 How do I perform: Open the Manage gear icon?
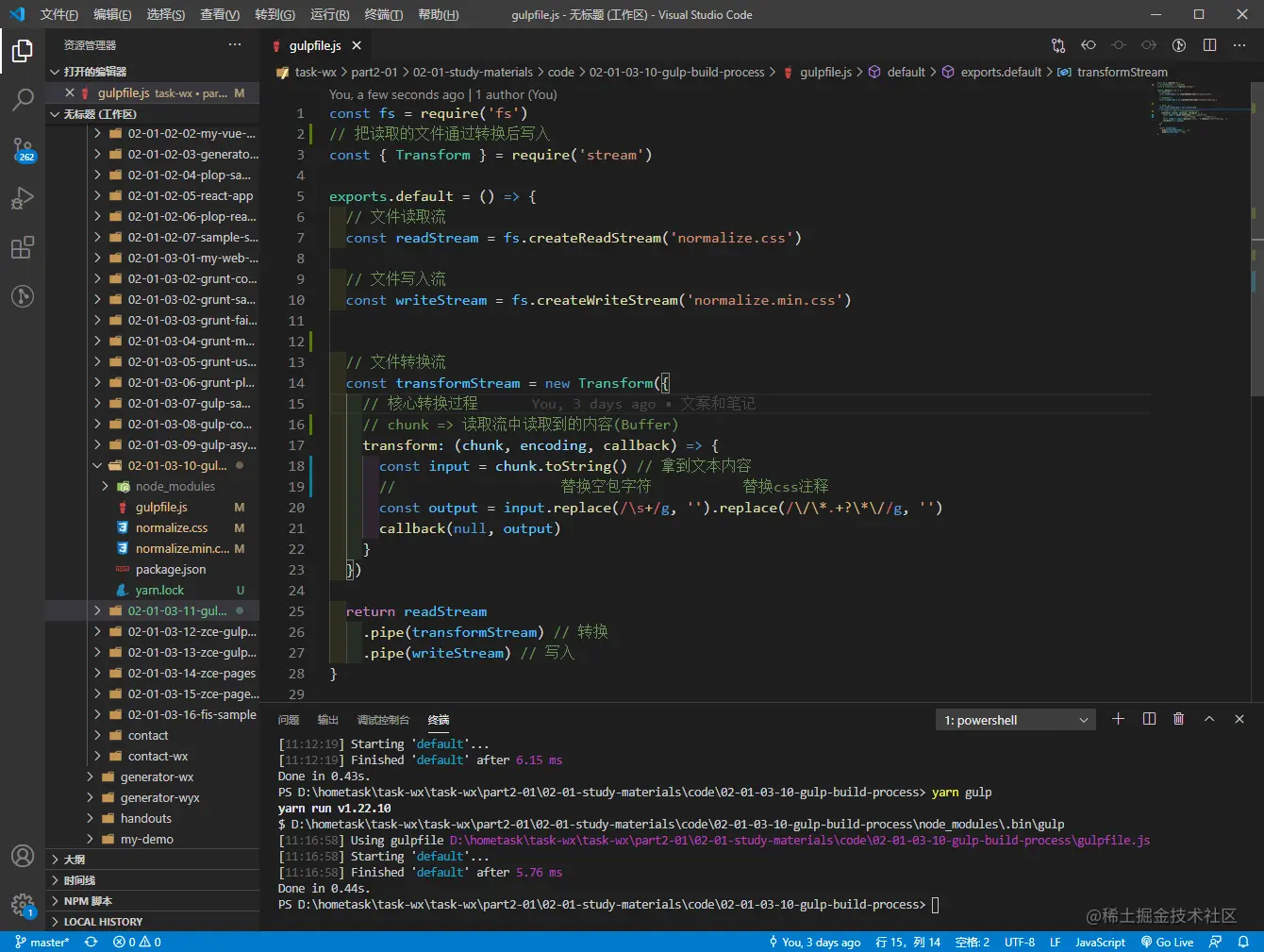[x=23, y=905]
